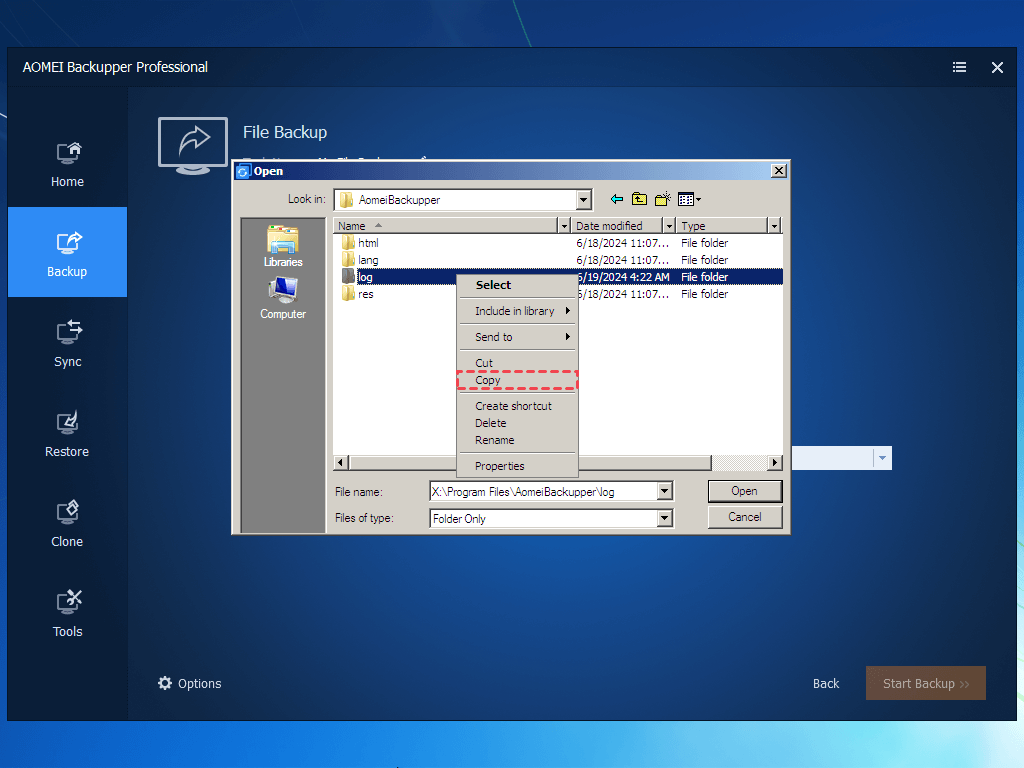Select the log folder name
Viewport: 1024px width, 768px height.
tap(365, 277)
